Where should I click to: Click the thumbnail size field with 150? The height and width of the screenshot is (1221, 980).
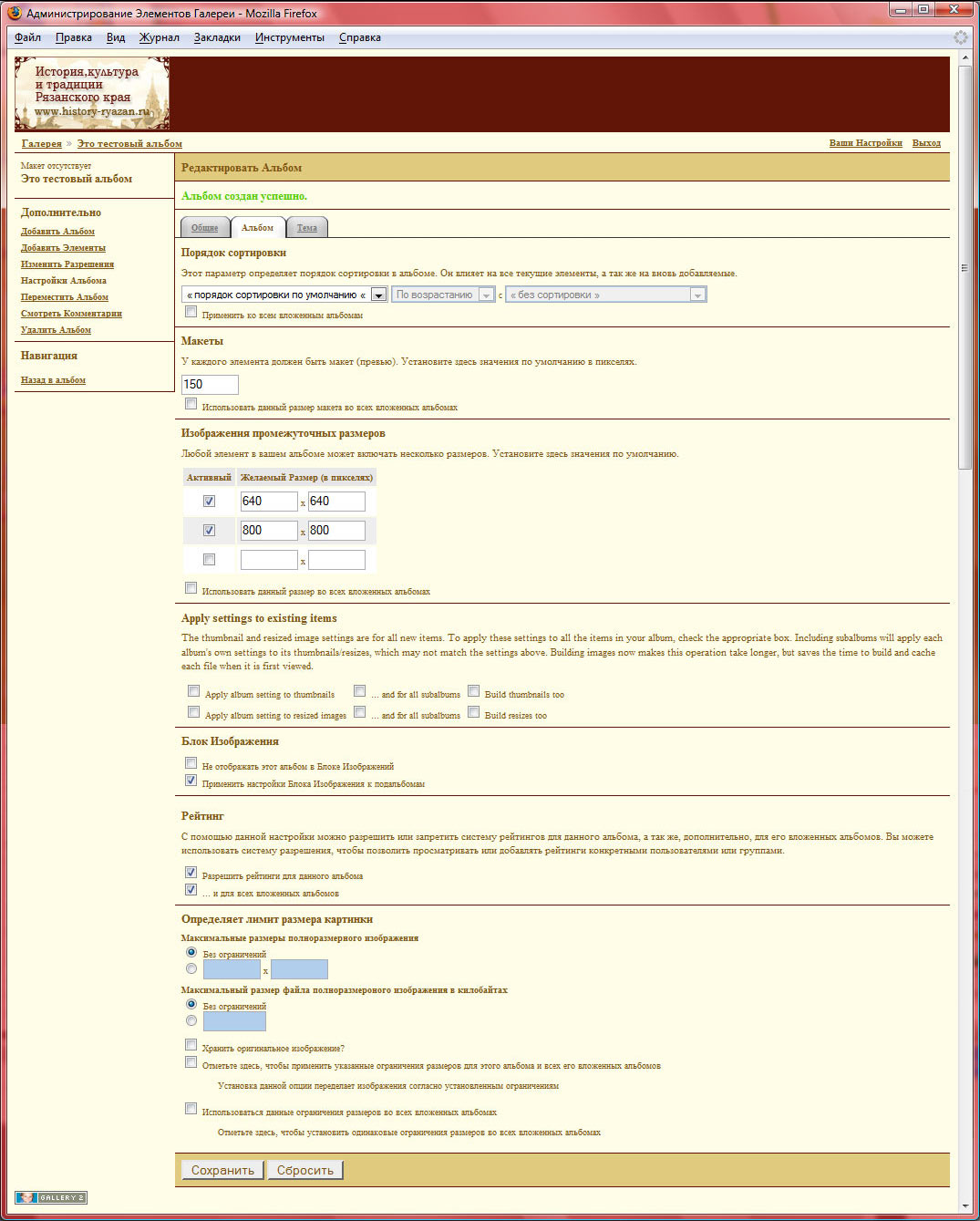tap(210, 385)
